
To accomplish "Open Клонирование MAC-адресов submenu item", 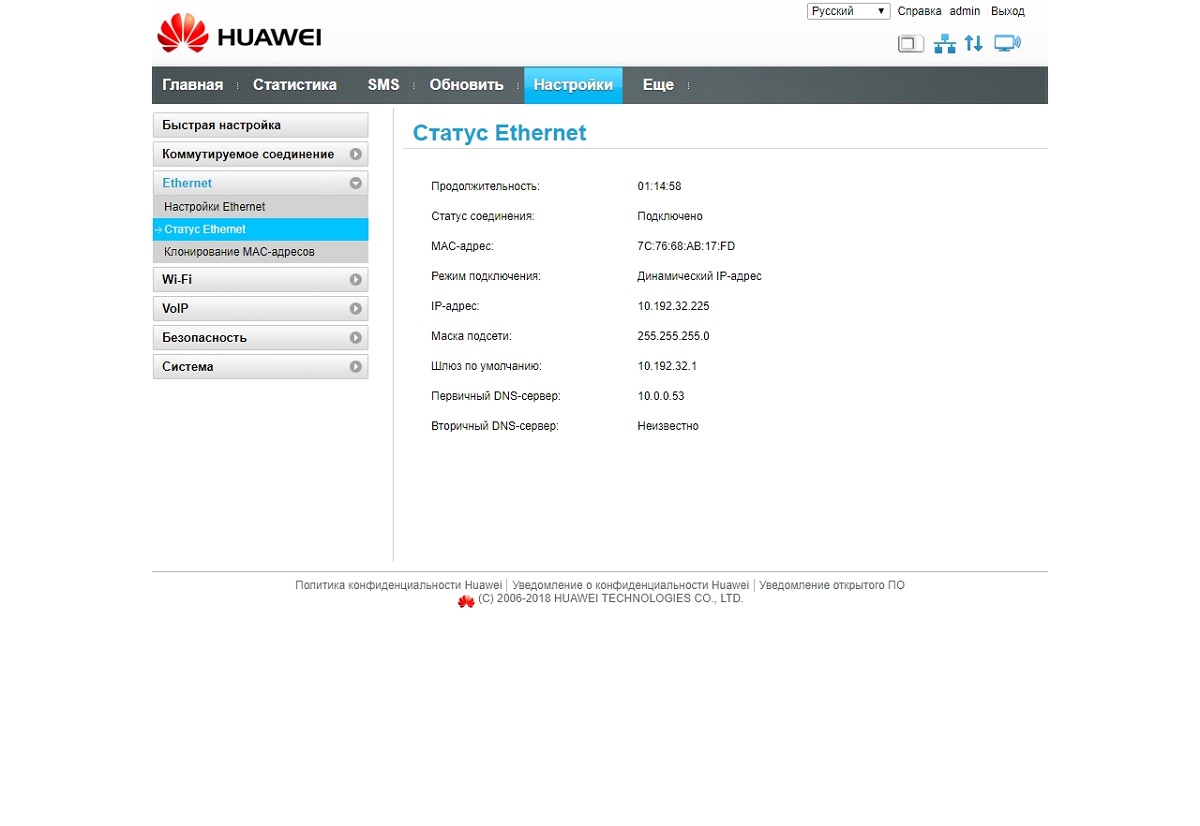I will click(x=260, y=252).
